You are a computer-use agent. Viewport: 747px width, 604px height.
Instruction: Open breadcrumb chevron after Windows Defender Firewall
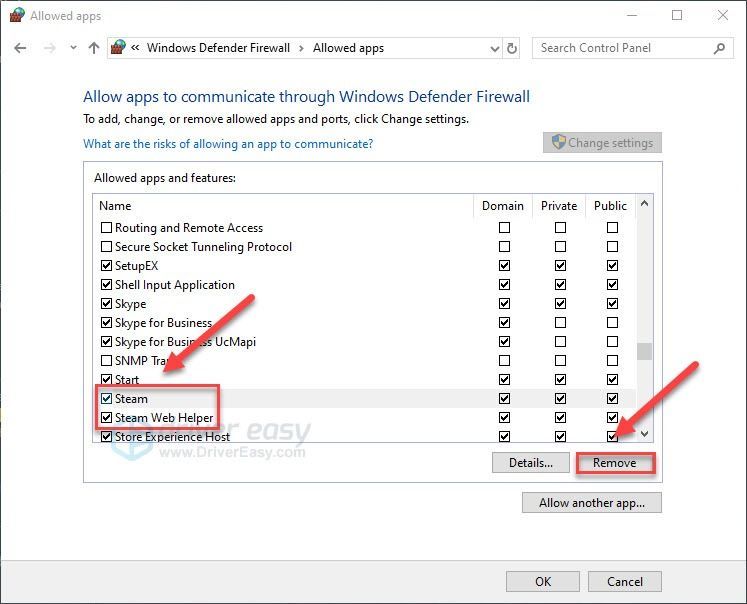point(301,48)
